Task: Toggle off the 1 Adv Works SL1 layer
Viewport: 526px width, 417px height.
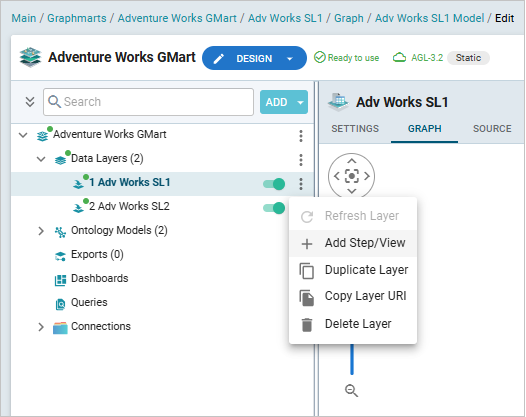Action: click(x=274, y=184)
